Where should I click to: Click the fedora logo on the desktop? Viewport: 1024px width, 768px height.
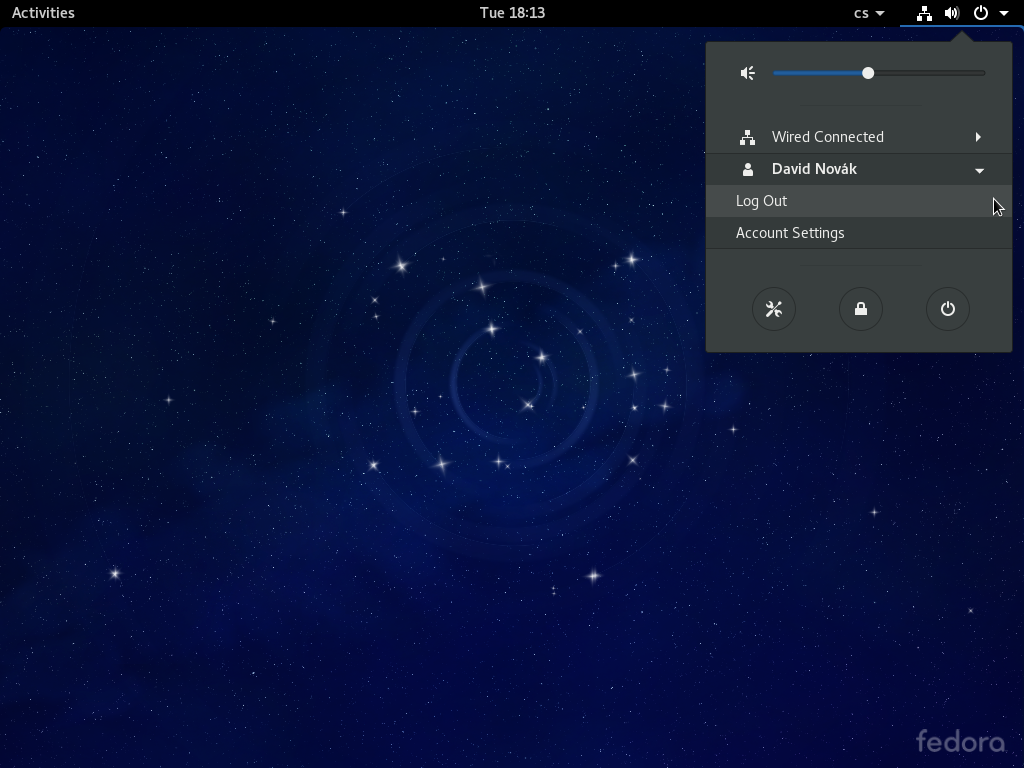(960, 741)
